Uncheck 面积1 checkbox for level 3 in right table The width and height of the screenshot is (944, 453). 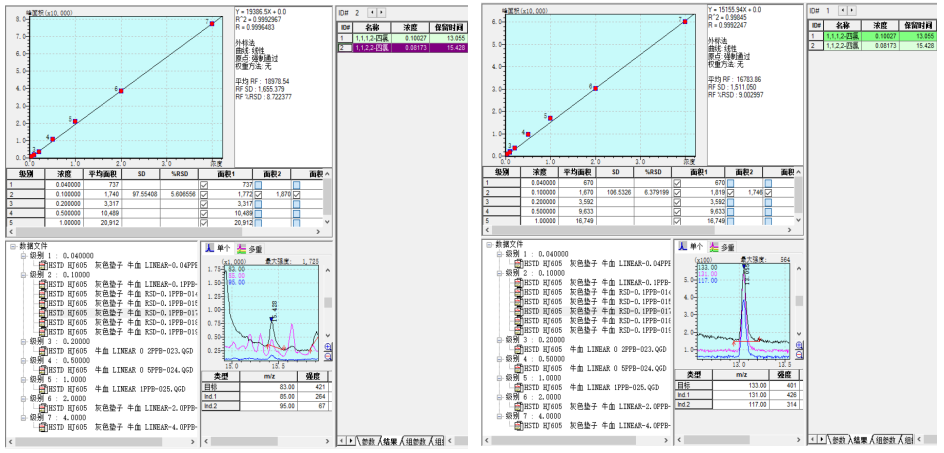[x=679, y=202]
